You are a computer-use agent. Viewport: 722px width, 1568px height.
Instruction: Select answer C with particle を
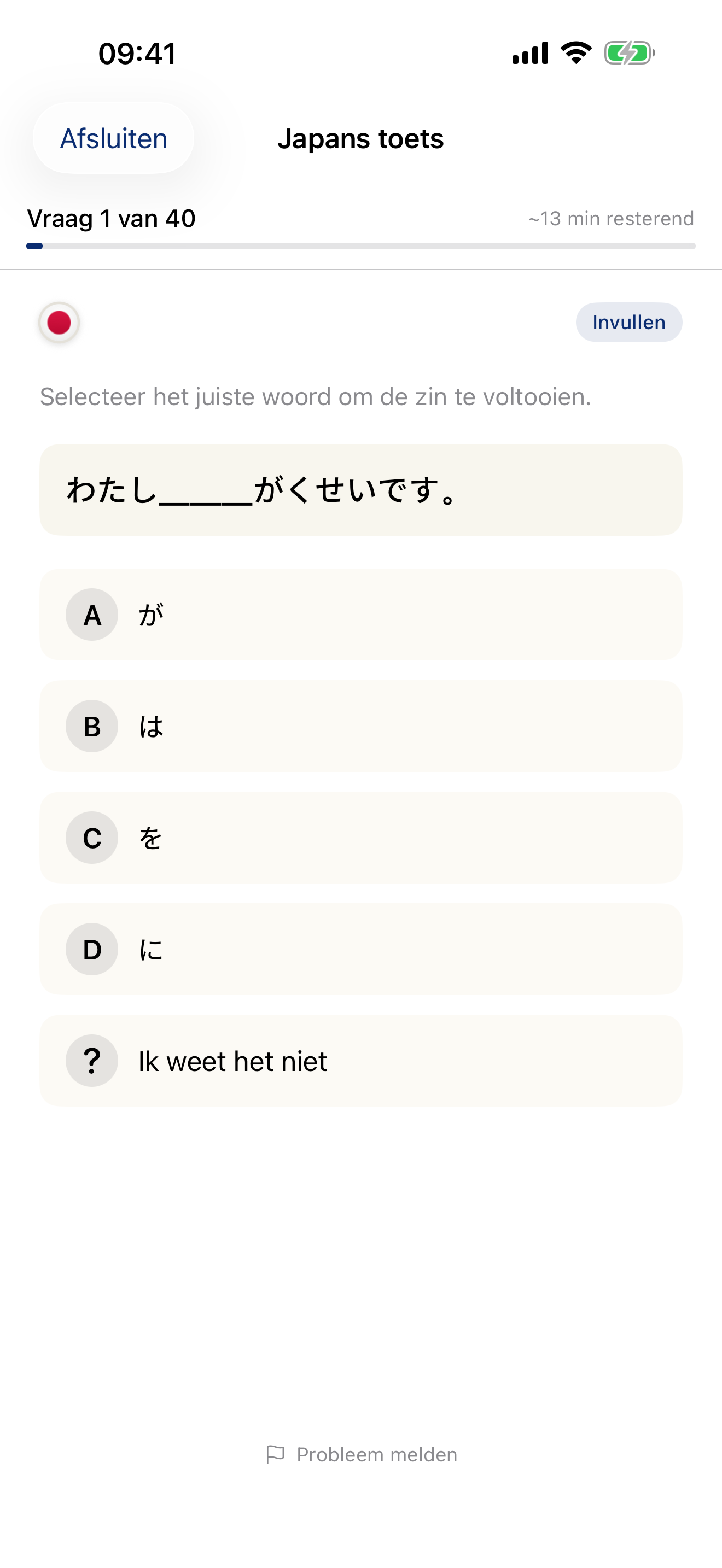click(x=360, y=838)
